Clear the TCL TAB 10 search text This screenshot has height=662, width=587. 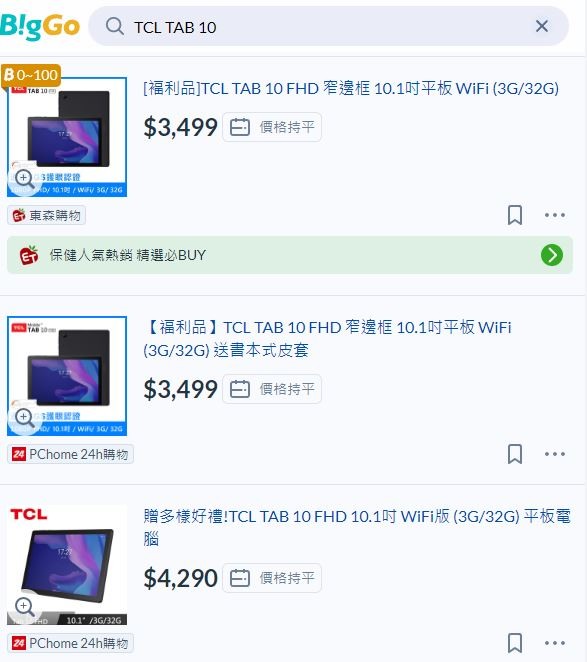[x=541, y=26]
